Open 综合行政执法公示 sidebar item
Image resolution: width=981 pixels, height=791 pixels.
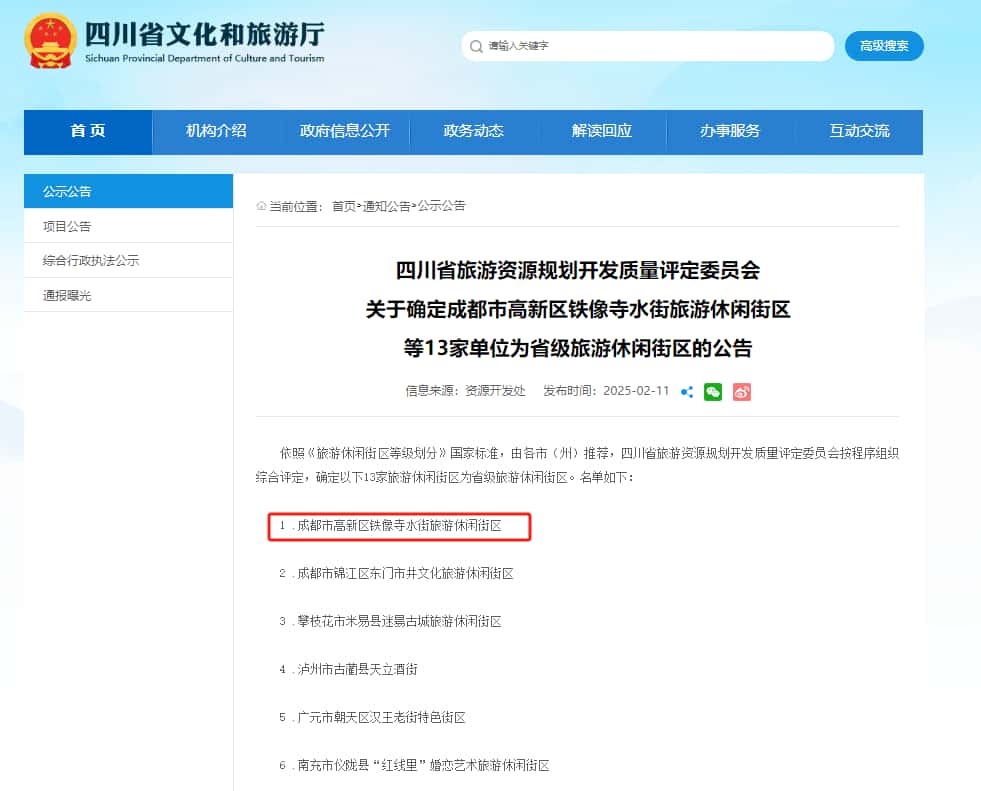point(128,261)
